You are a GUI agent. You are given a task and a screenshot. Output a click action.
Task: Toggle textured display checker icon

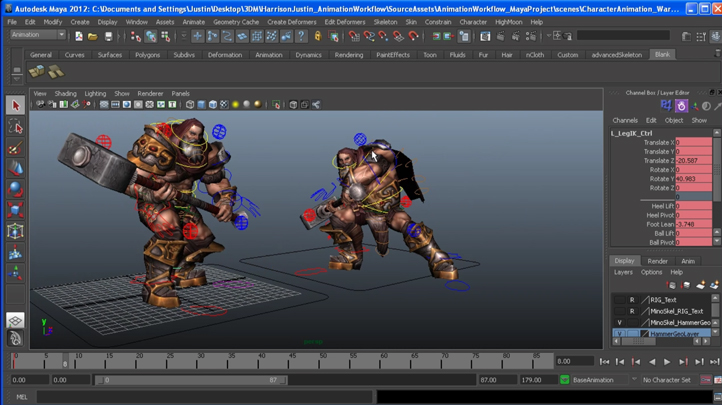224,104
